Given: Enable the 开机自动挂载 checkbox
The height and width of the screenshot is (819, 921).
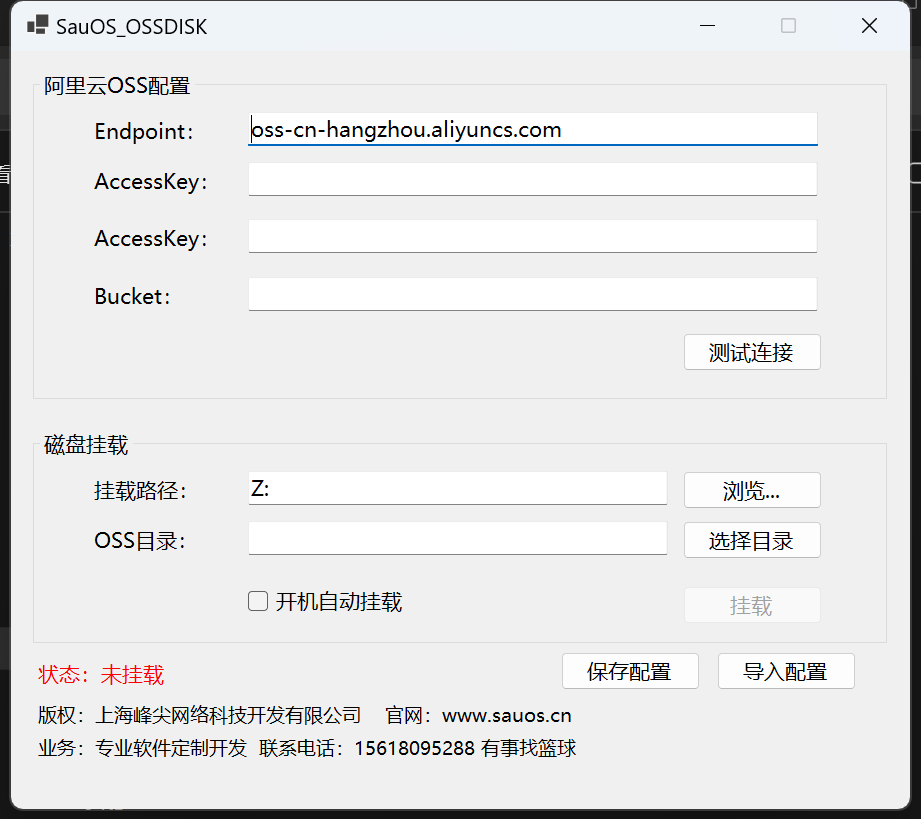Looking at the screenshot, I should click(x=258, y=601).
